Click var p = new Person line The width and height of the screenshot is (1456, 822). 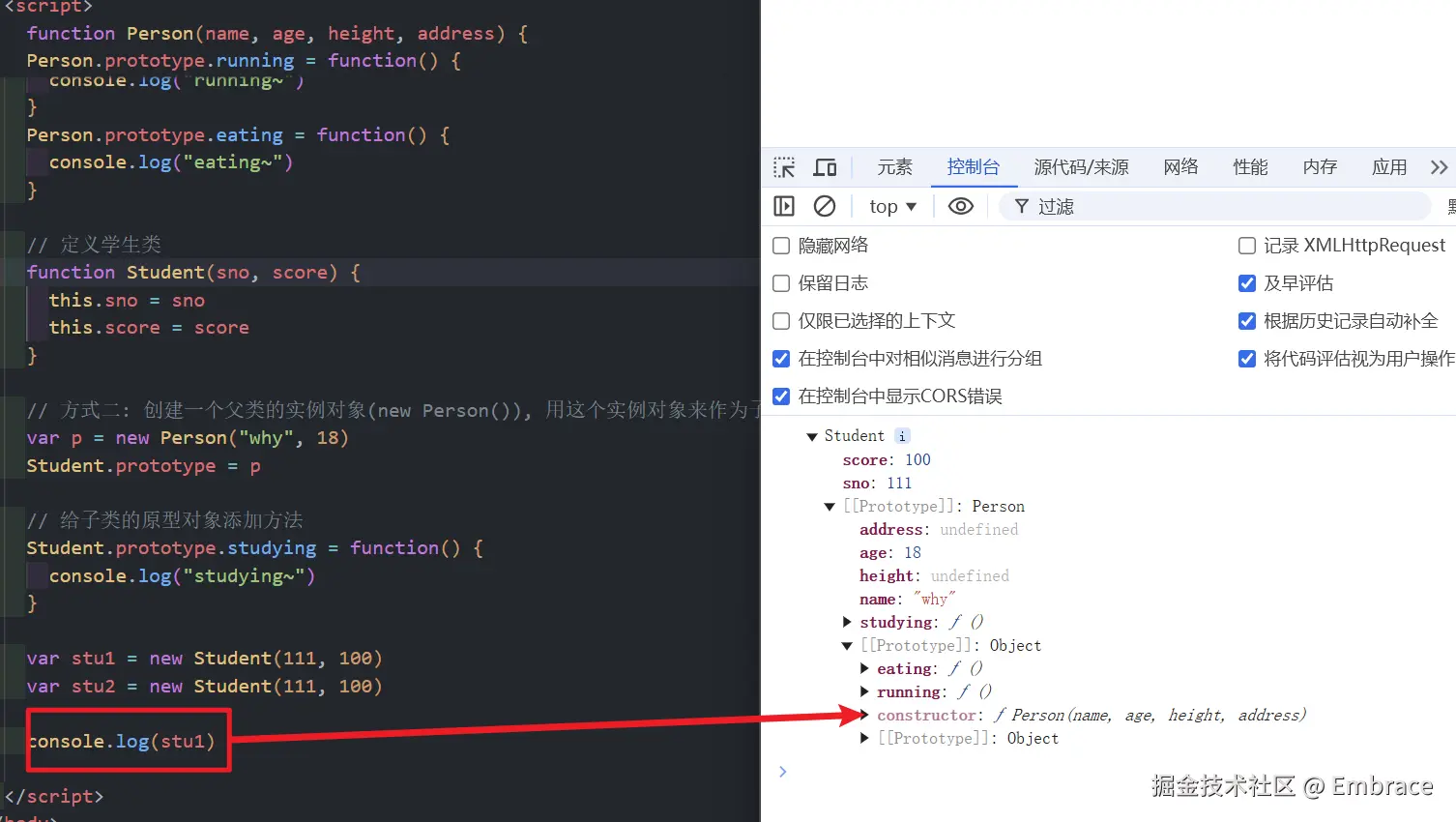point(188,438)
